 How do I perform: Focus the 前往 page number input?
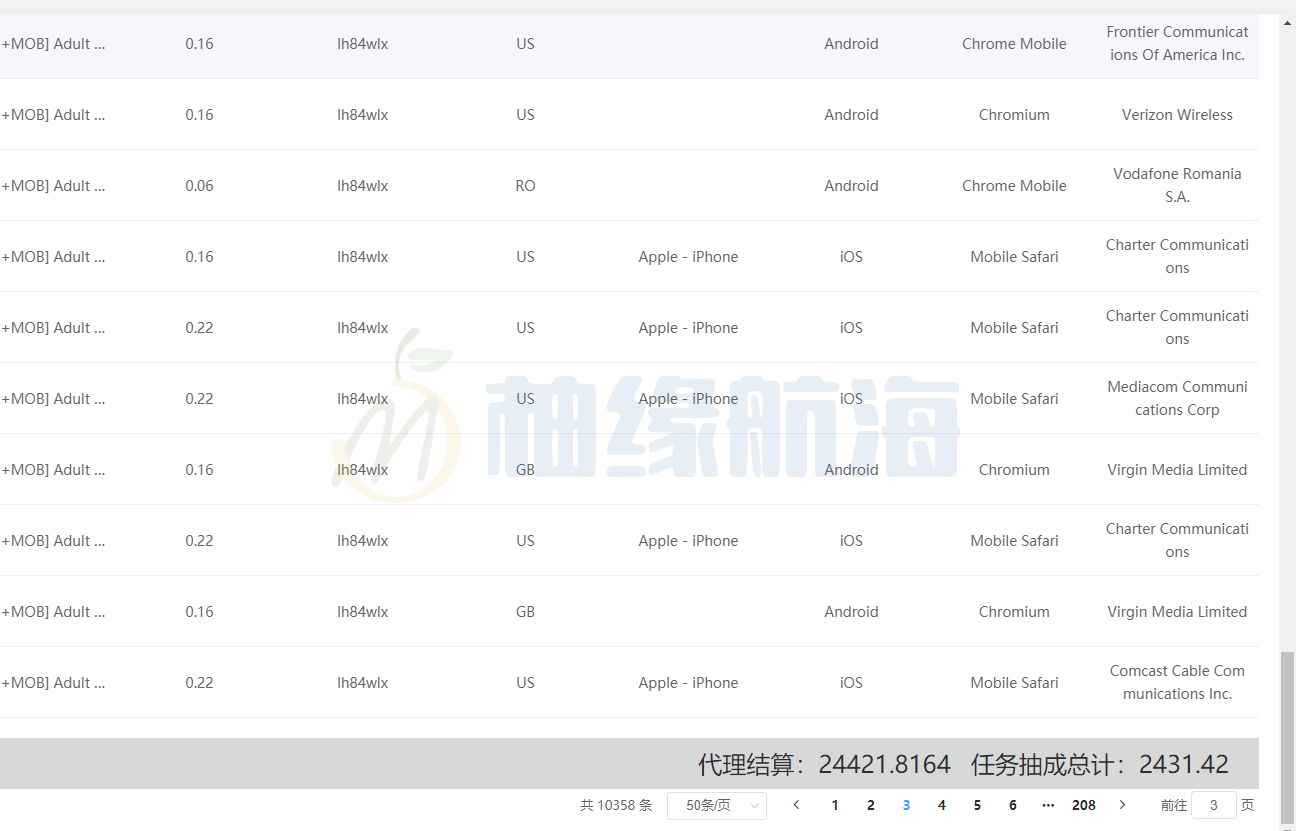pyautogui.click(x=1214, y=805)
